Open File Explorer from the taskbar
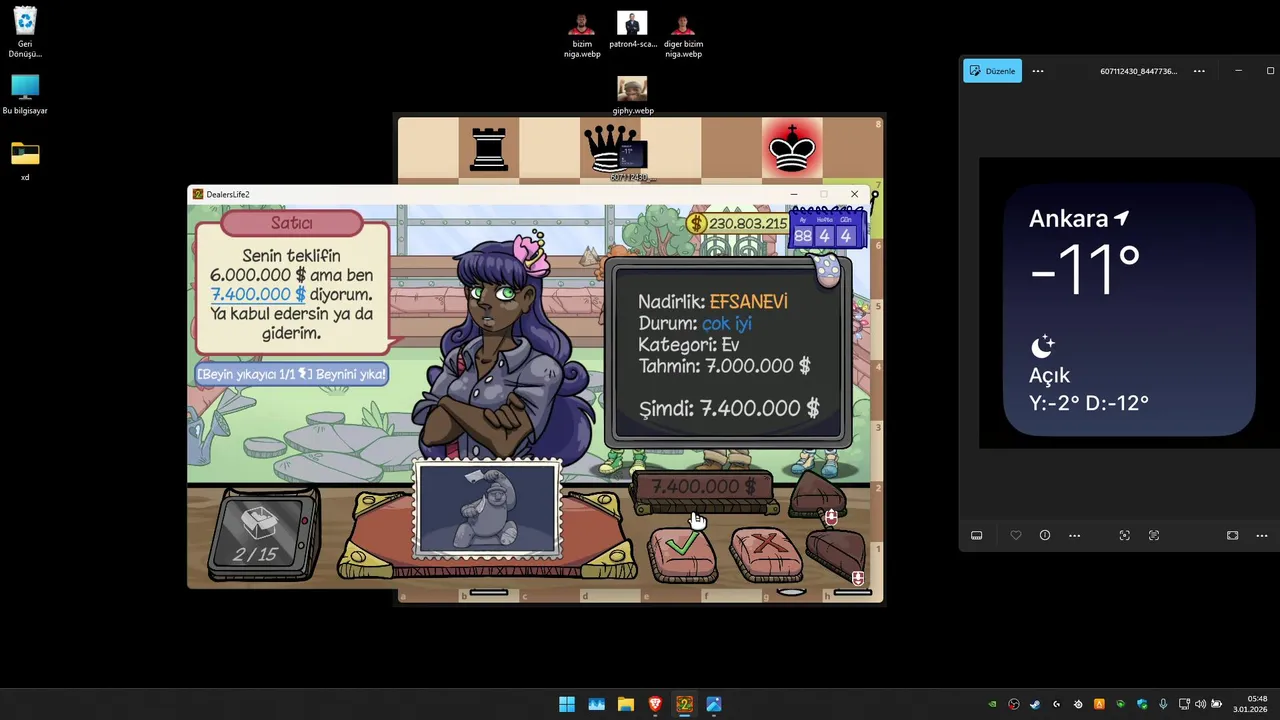This screenshot has width=1280, height=720. [626, 704]
